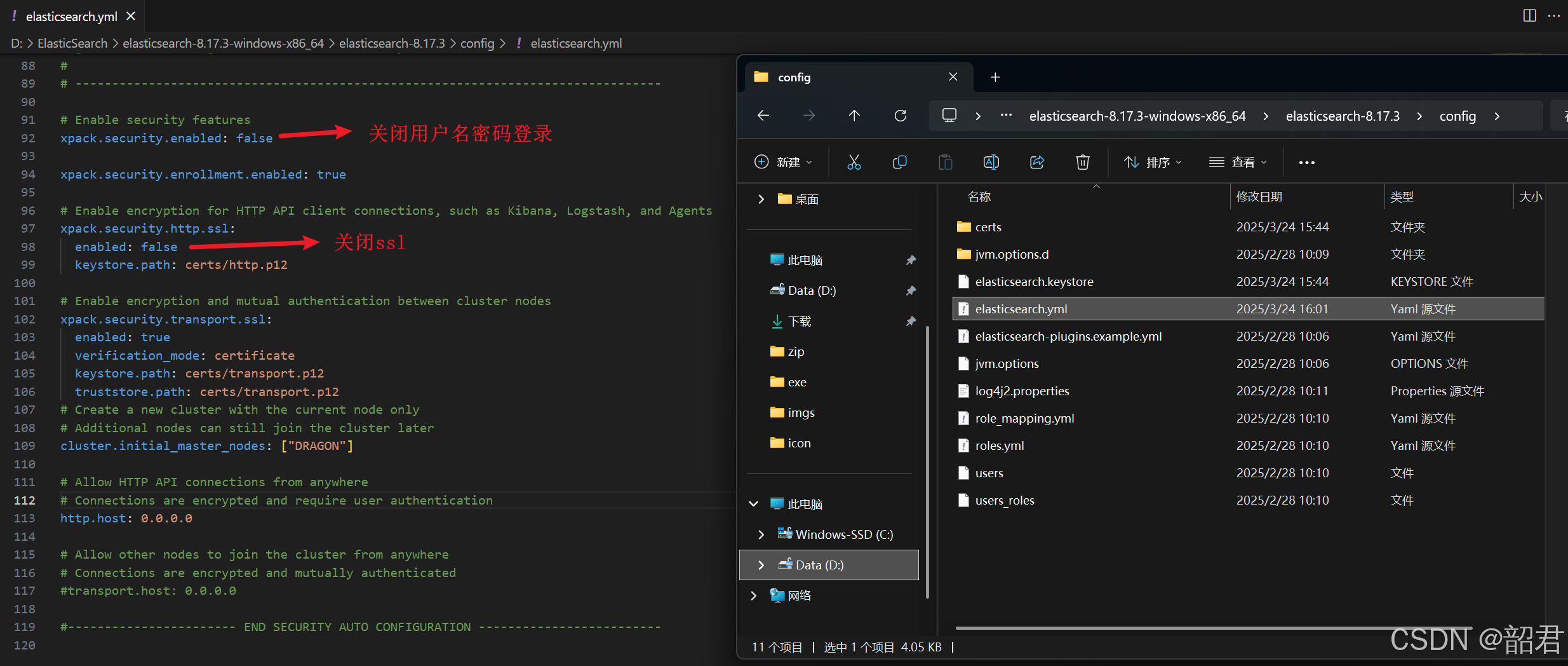Expand the 桌面 tree node
The height and width of the screenshot is (666, 1568).
click(x=761, y=199)
